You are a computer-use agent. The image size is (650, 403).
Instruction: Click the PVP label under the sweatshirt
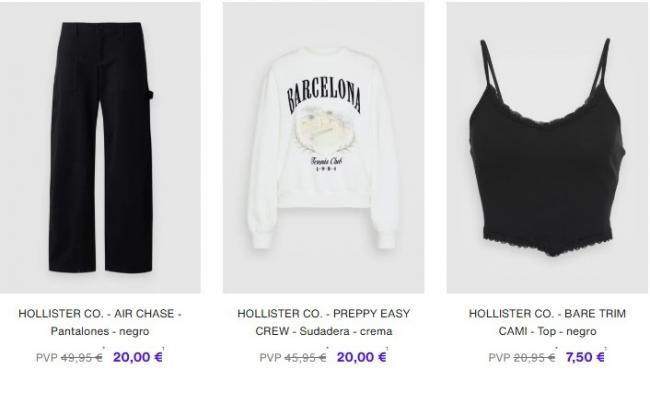coord(270,357)
